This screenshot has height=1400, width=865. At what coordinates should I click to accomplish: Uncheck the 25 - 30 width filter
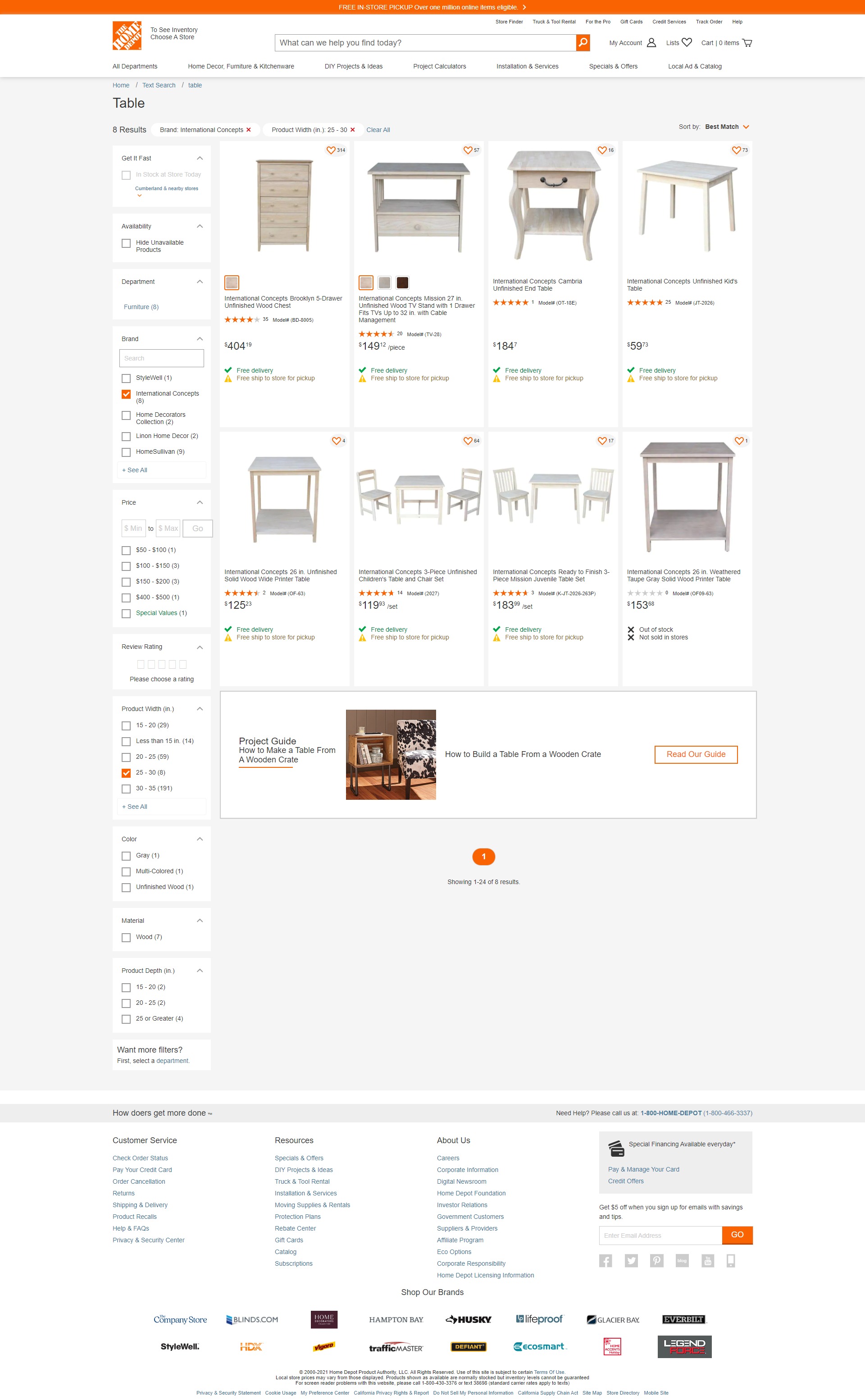click(127, 773)
